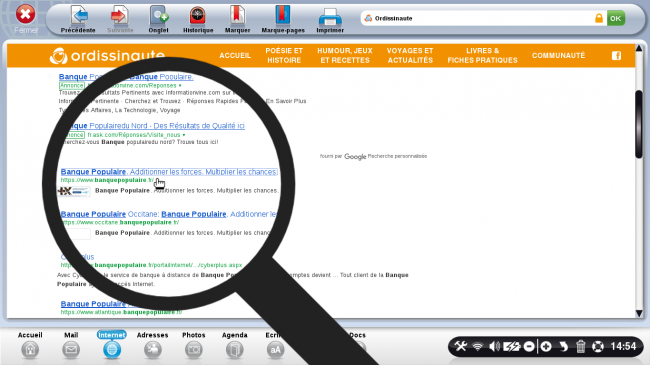Open Banque Populaire Occitane search result

pos(168,214)
